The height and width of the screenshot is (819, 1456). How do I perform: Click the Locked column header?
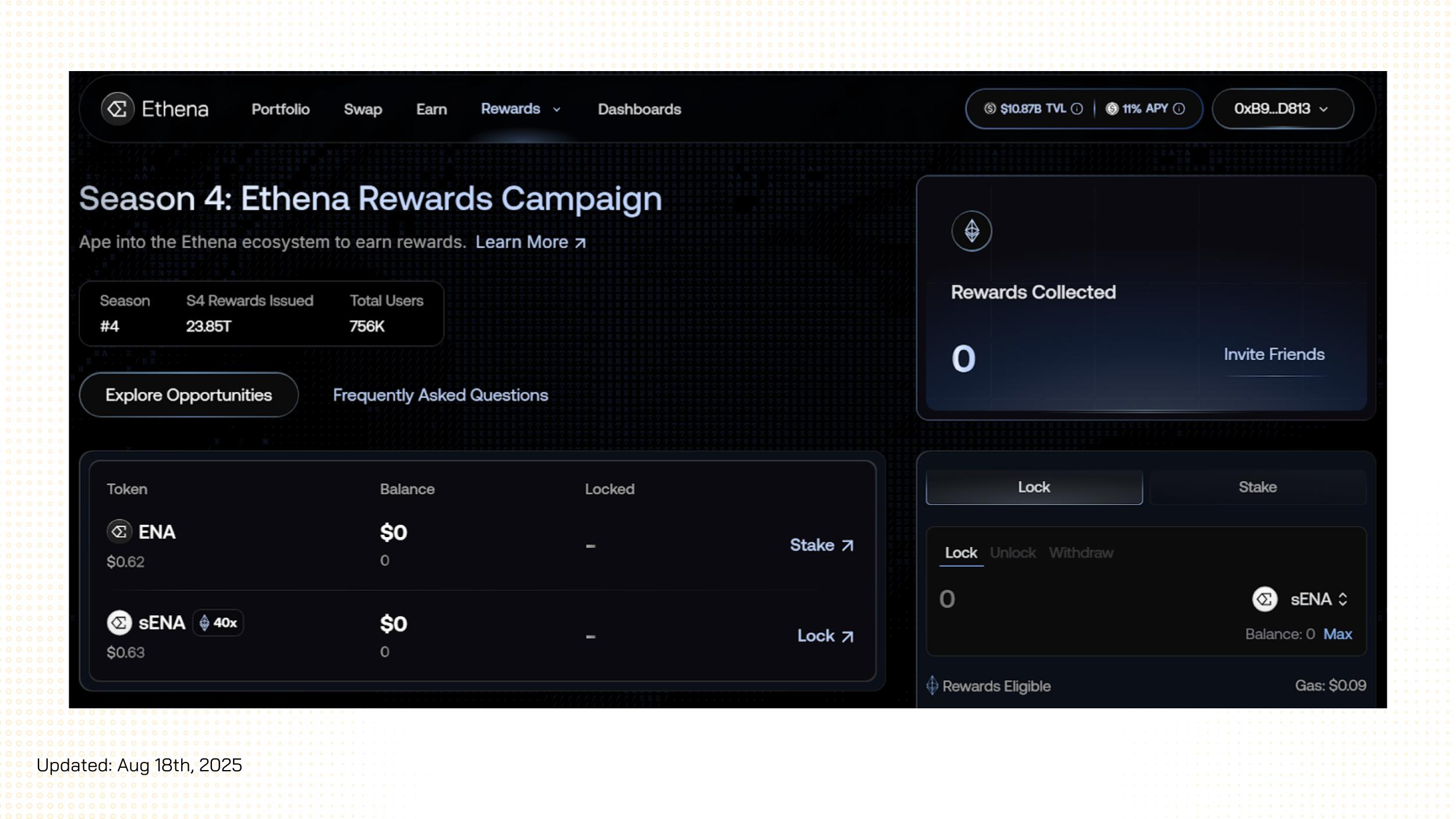coord(609,489)
